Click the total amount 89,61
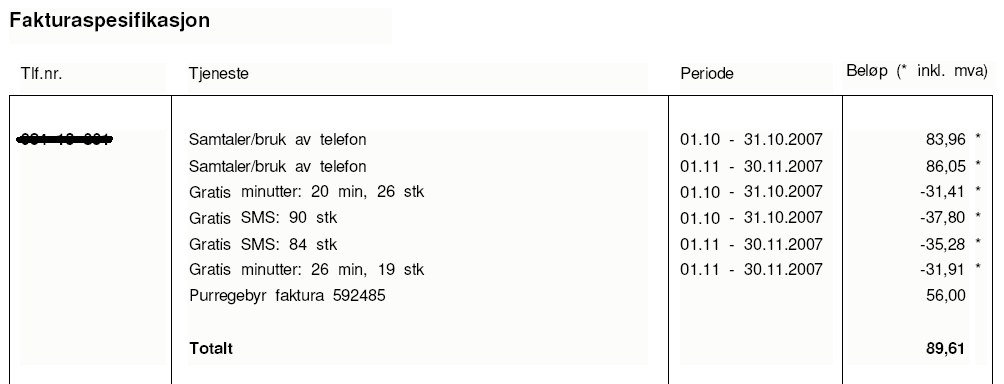Image resolution: width=1004 pixels, height=384 pixels. tap(945, 349)
